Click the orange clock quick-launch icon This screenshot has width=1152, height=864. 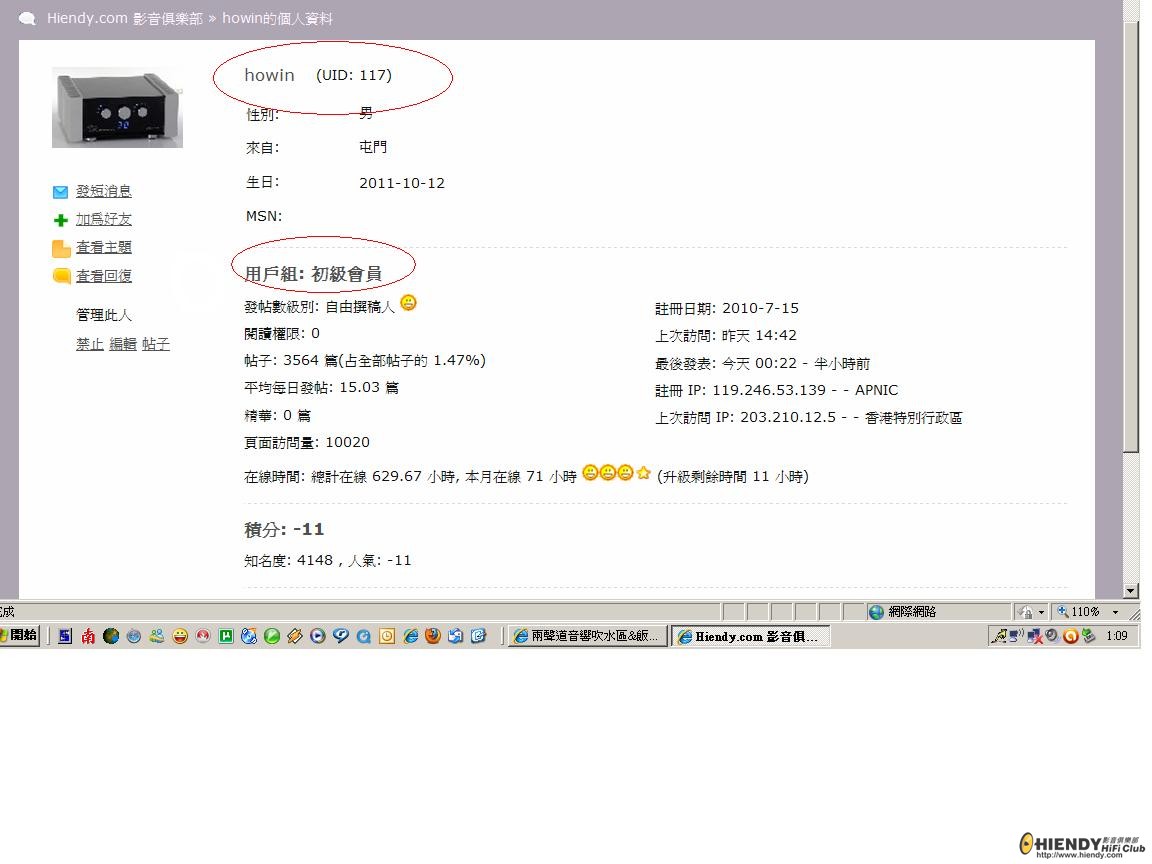point(387,636)
